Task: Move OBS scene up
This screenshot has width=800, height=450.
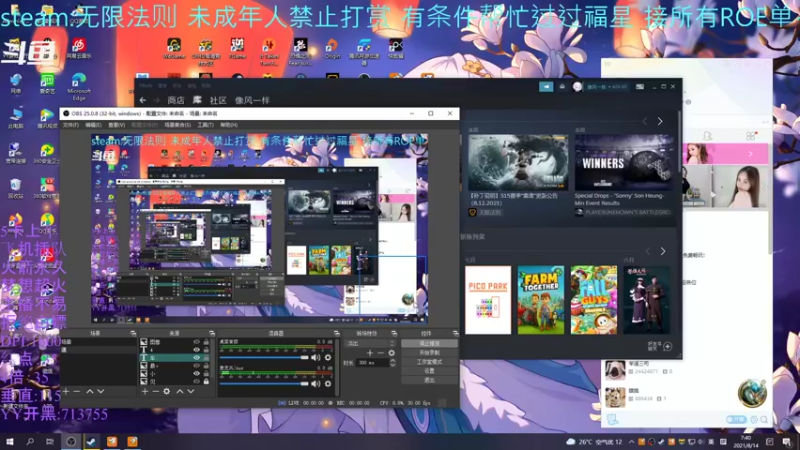Action: click(x=90, y=391)
